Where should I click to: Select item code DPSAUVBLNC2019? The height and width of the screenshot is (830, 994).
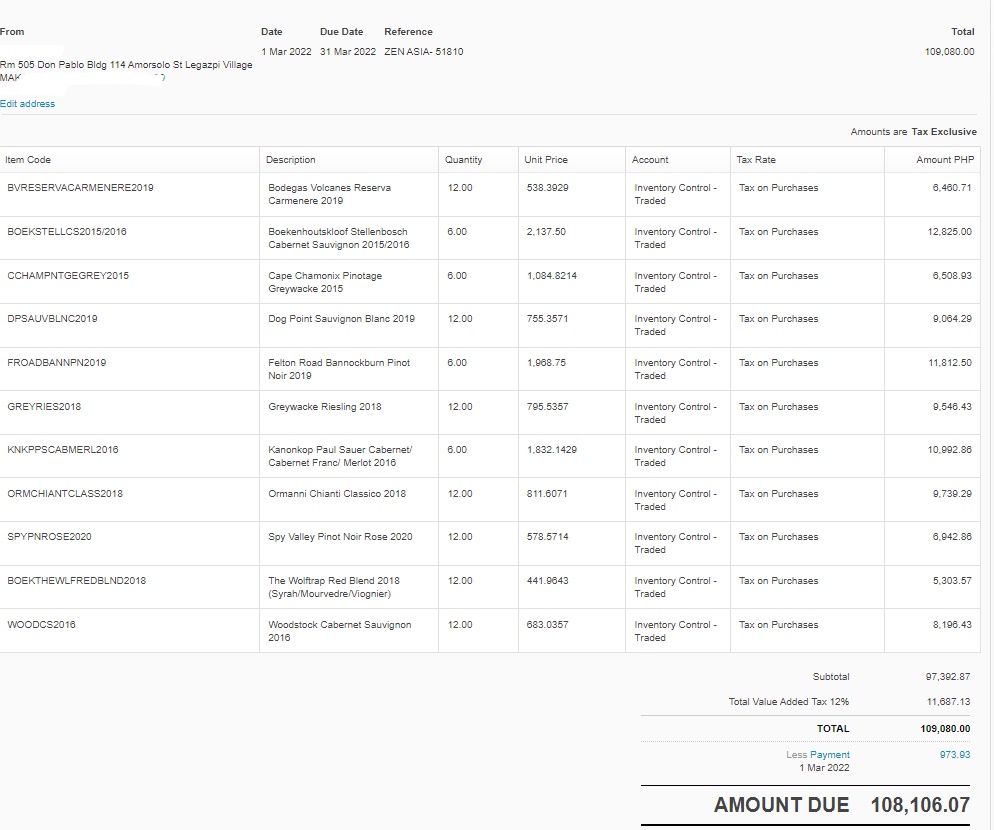pos(52,318)
